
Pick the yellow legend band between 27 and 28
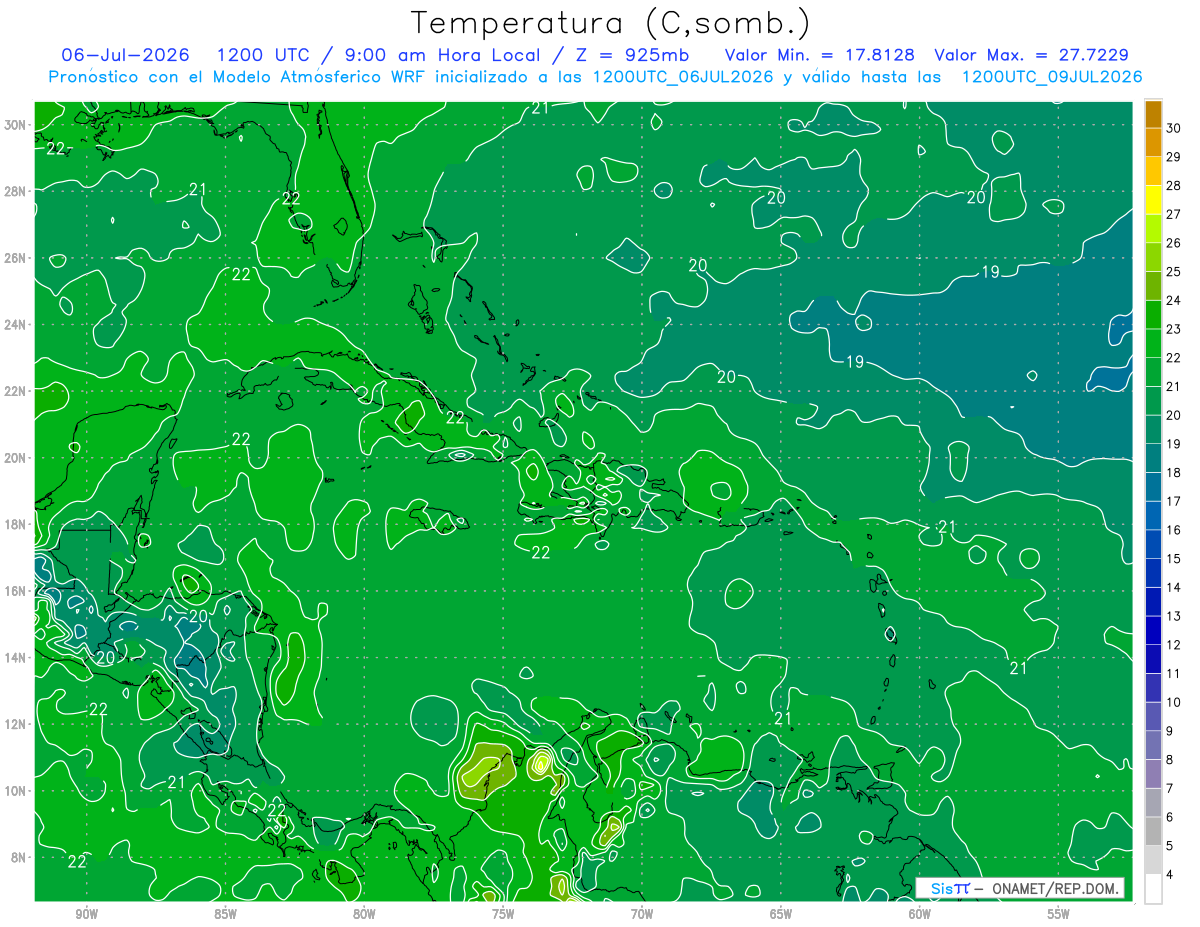point(1153,200)
